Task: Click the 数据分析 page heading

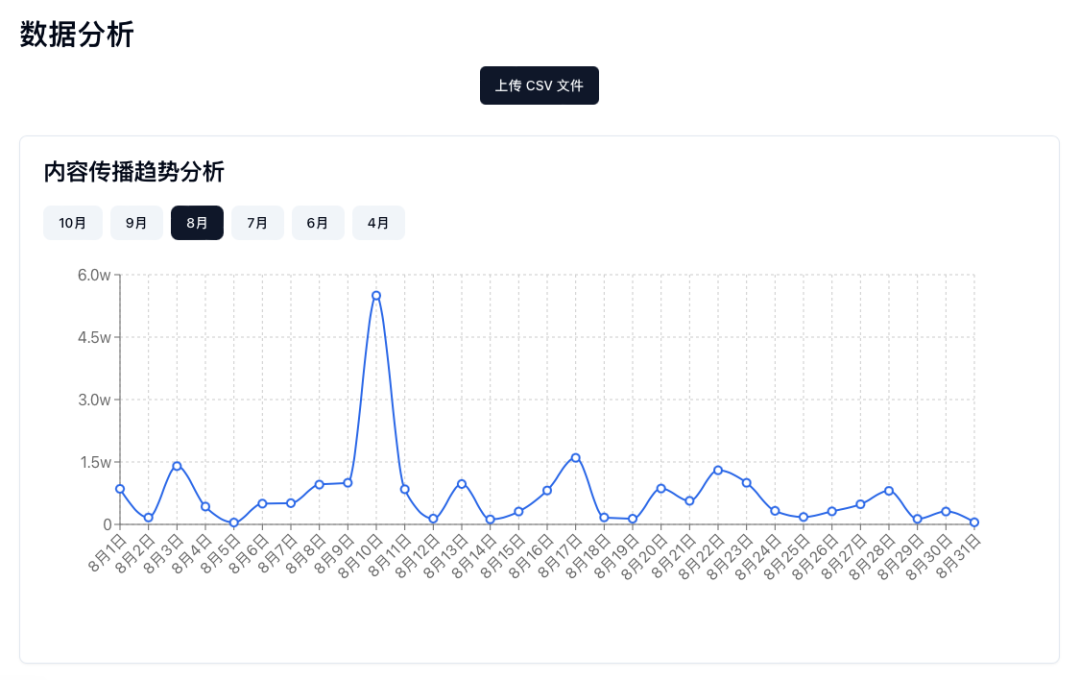Action: point(77,34)
